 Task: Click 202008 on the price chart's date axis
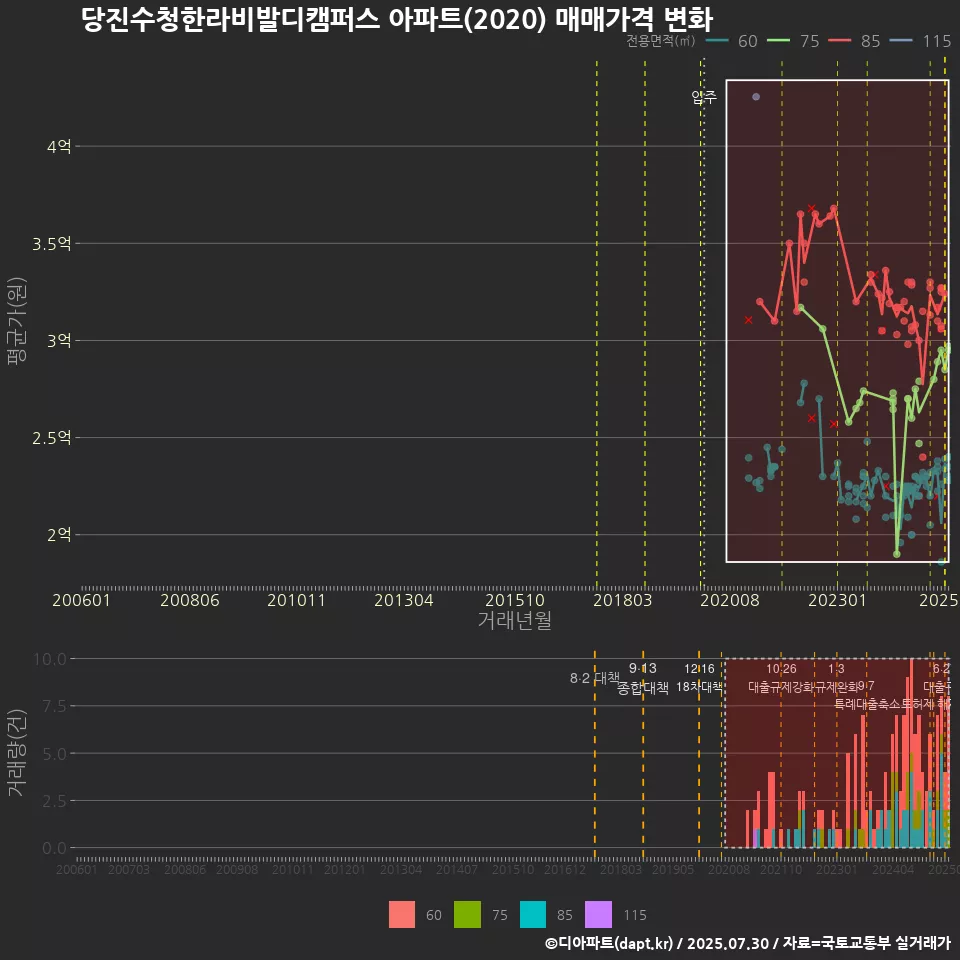tap(730, 600)
